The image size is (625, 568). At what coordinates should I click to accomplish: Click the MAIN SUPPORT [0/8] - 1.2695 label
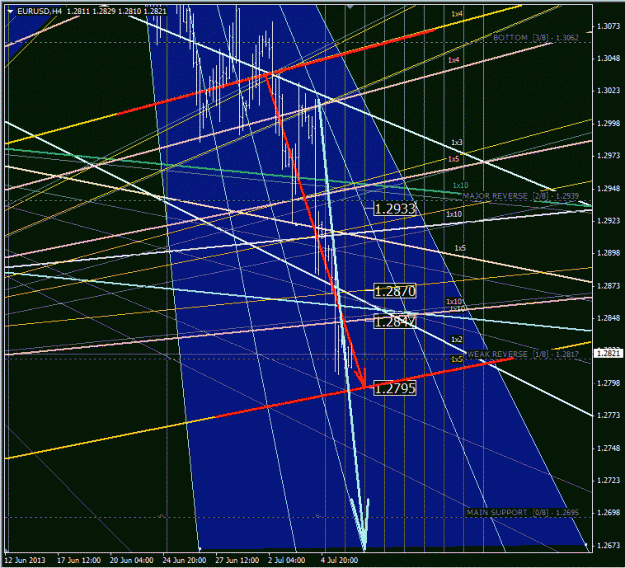click(523, 512)
